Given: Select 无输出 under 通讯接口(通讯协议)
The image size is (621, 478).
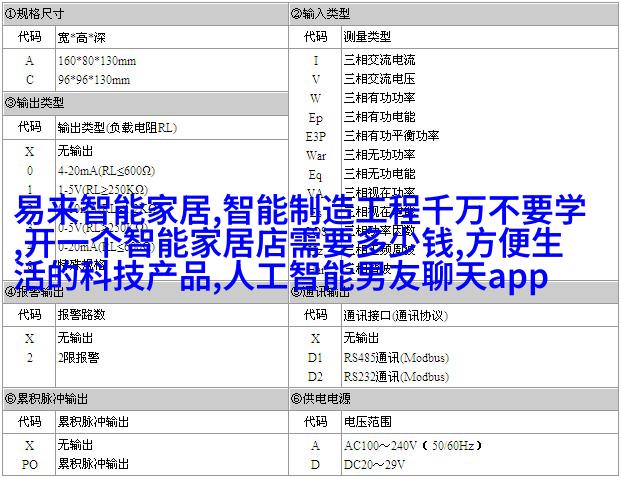Looking at the screenshot, I should click(x=361, y=338).
